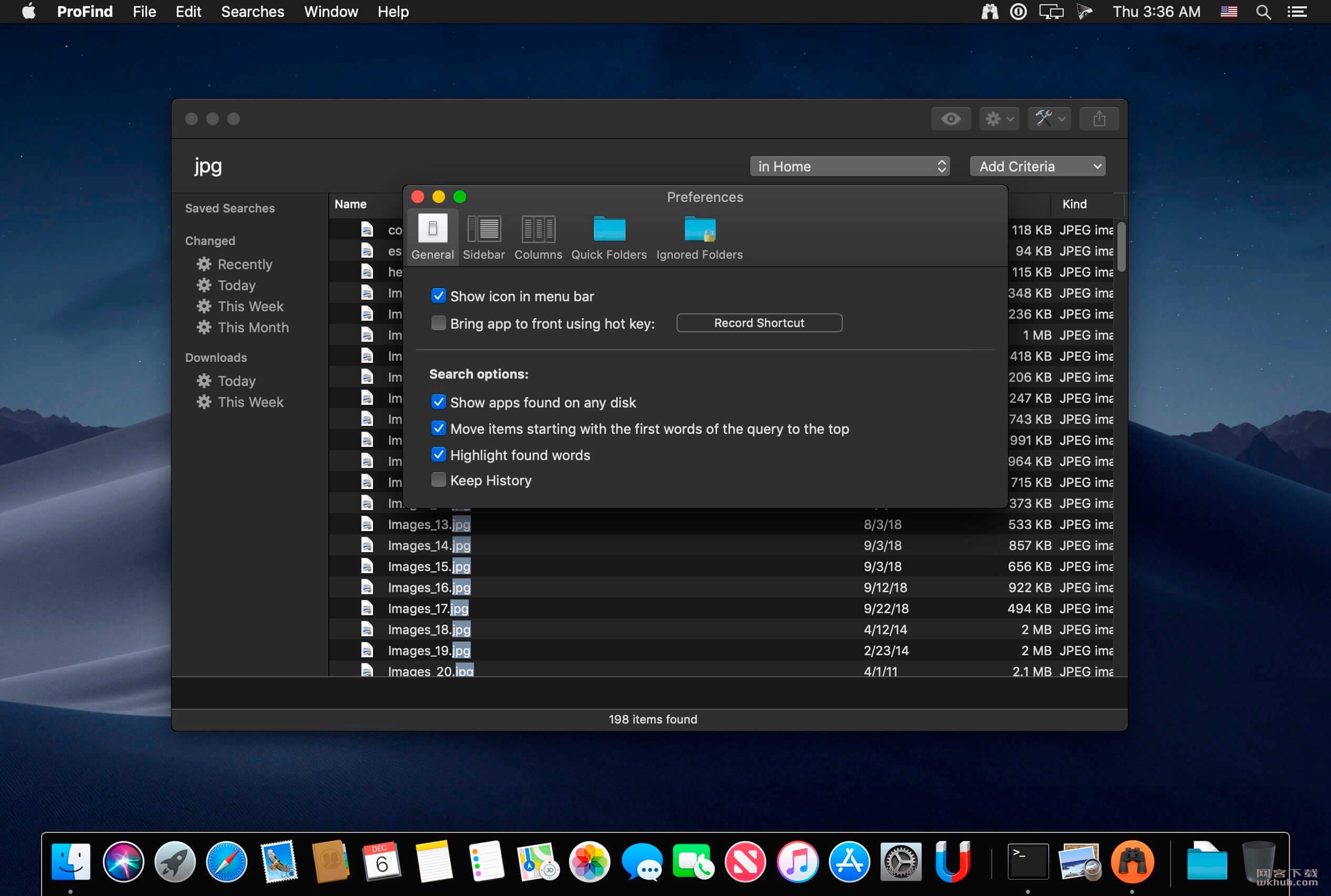Enable Bring app to front hot key
This screenshot has height=896, width=1331.
tap(439, 323)
